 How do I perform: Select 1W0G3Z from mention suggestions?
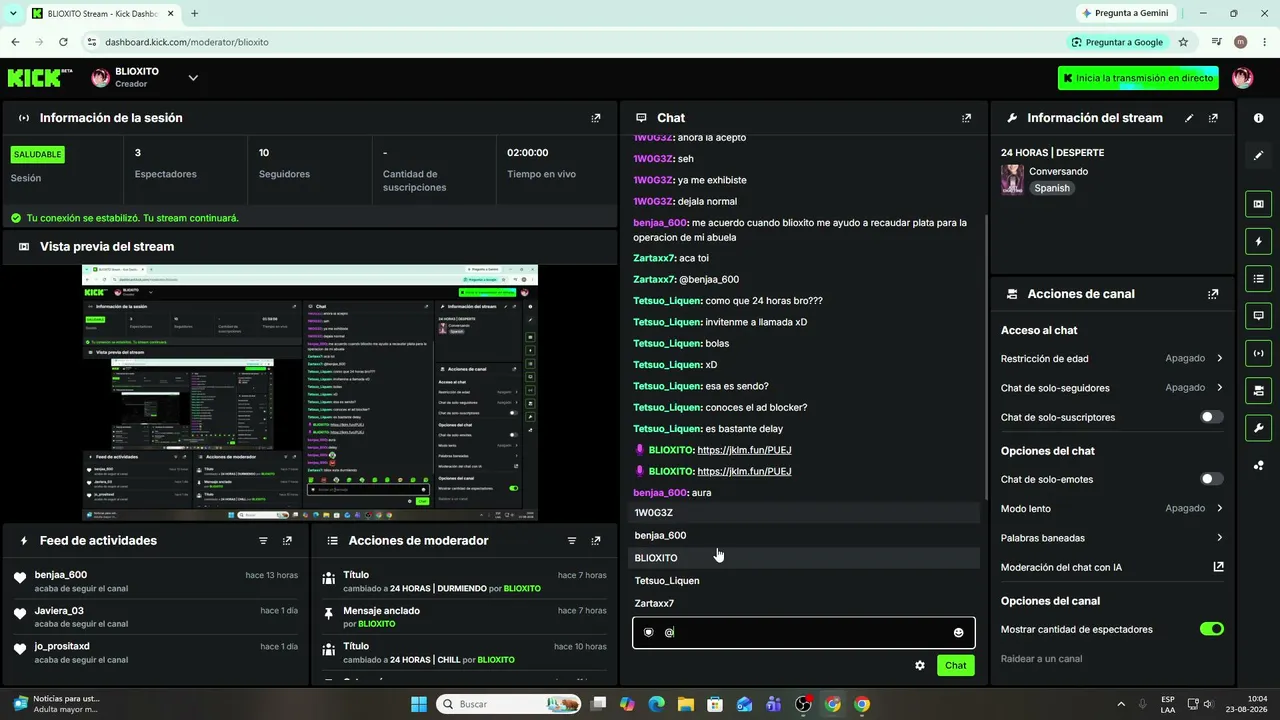point(804,513)
